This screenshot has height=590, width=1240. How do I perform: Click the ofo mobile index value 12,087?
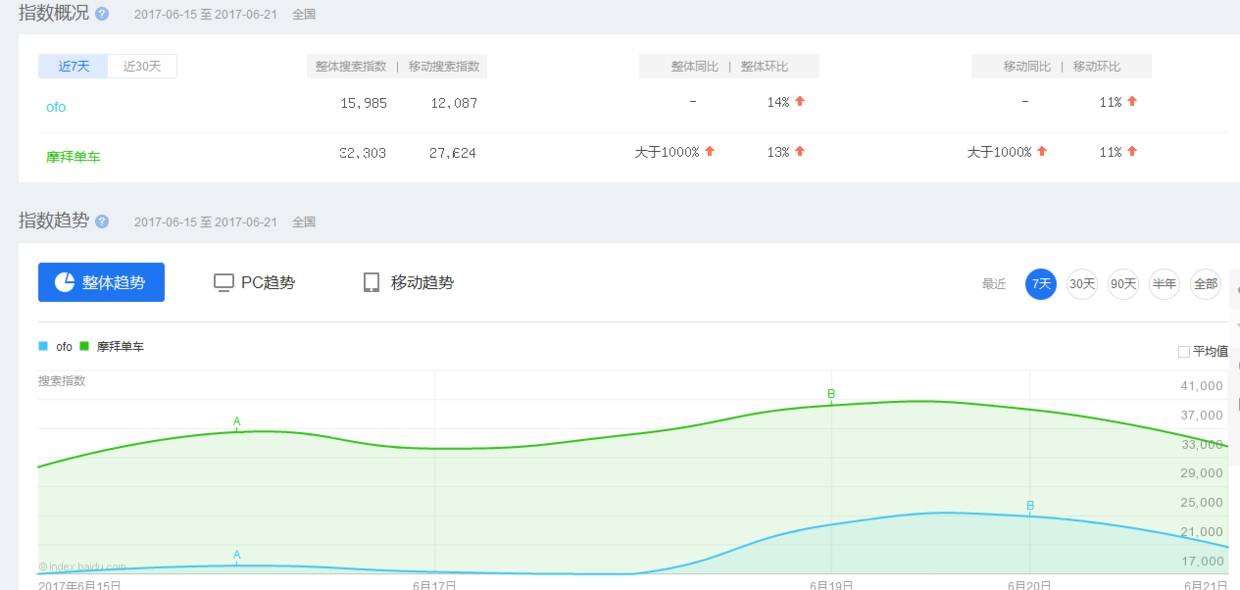[454, 103]
